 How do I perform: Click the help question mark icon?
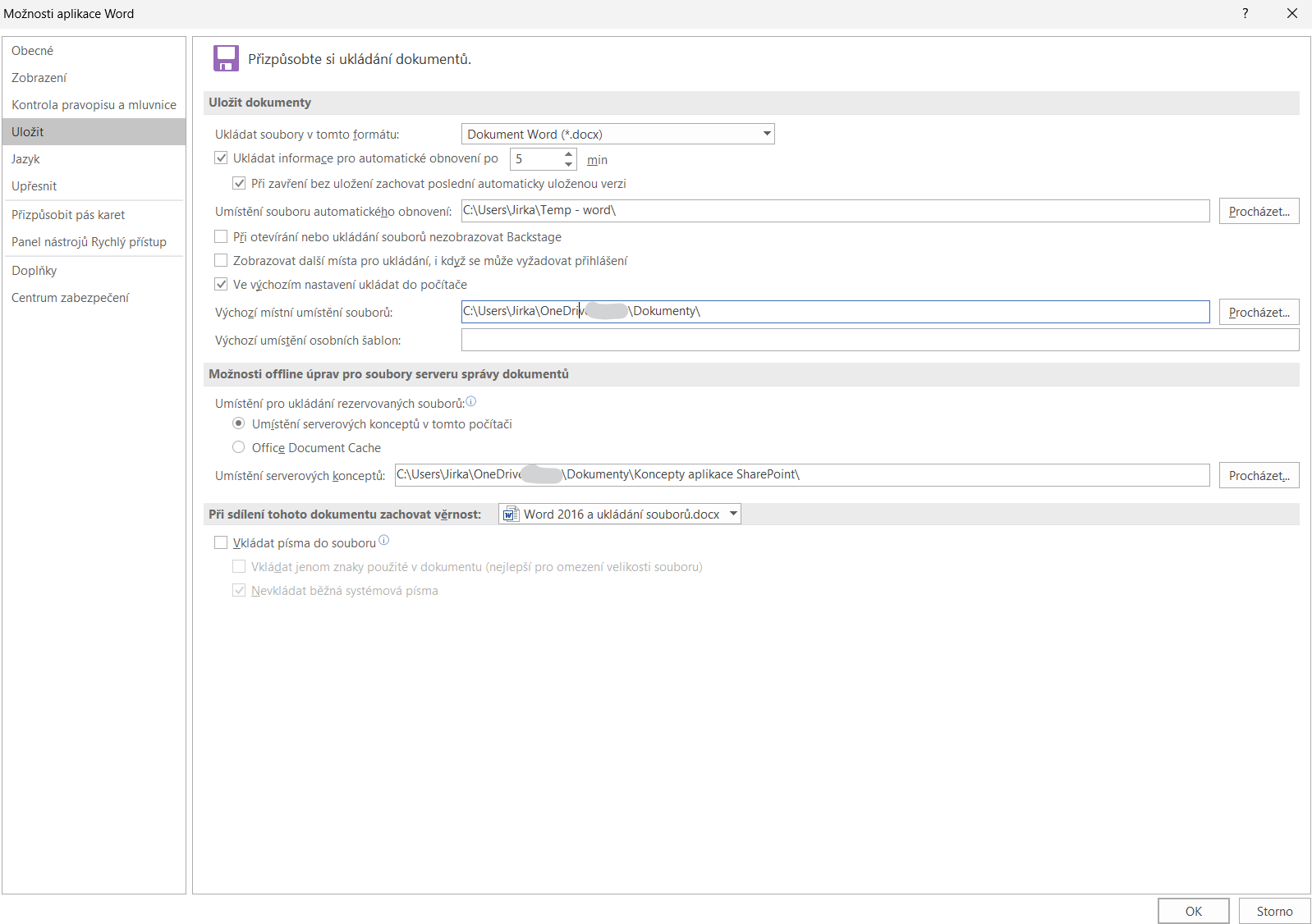point(1245,14)
